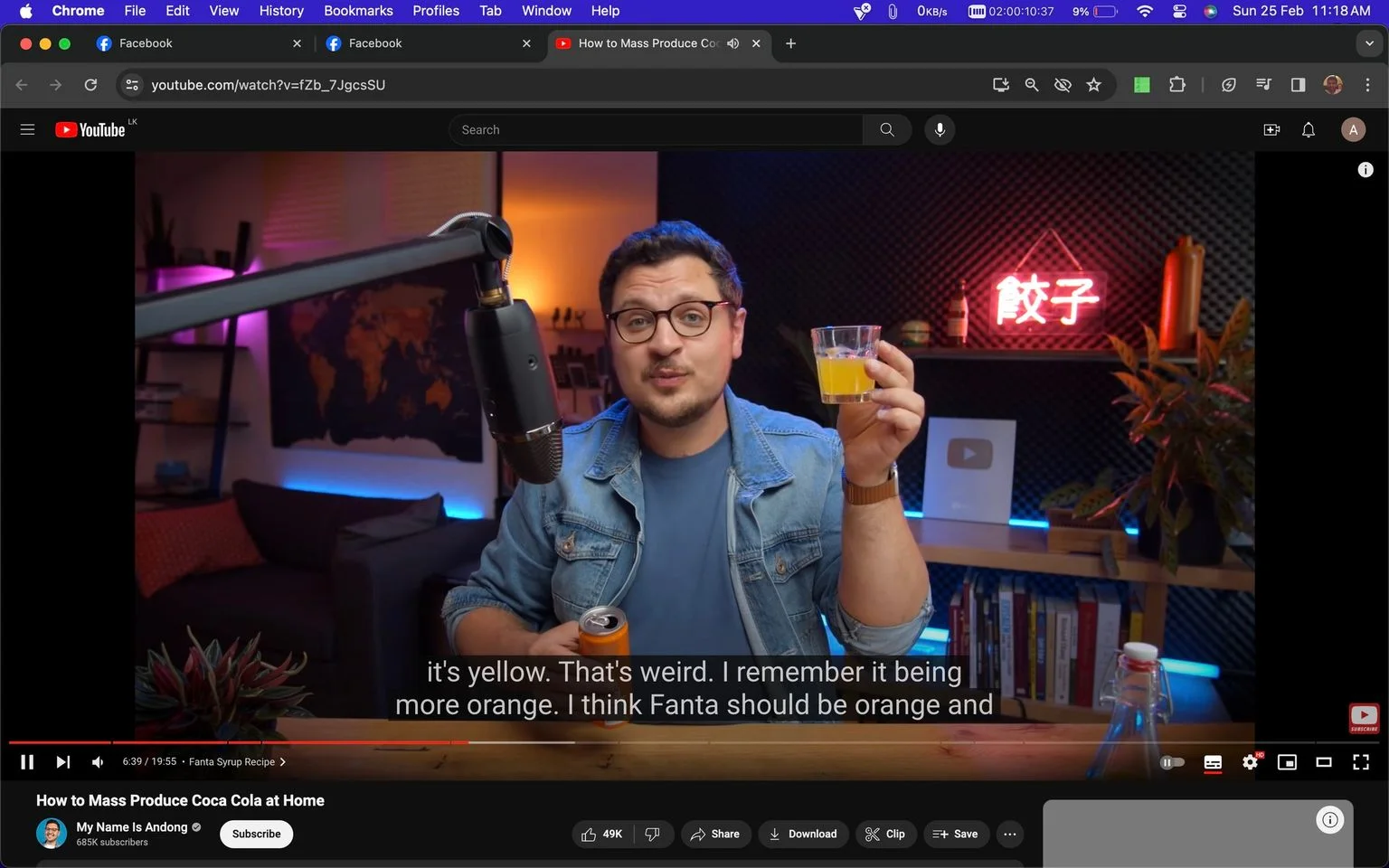Show video info cards icon

1365,169
